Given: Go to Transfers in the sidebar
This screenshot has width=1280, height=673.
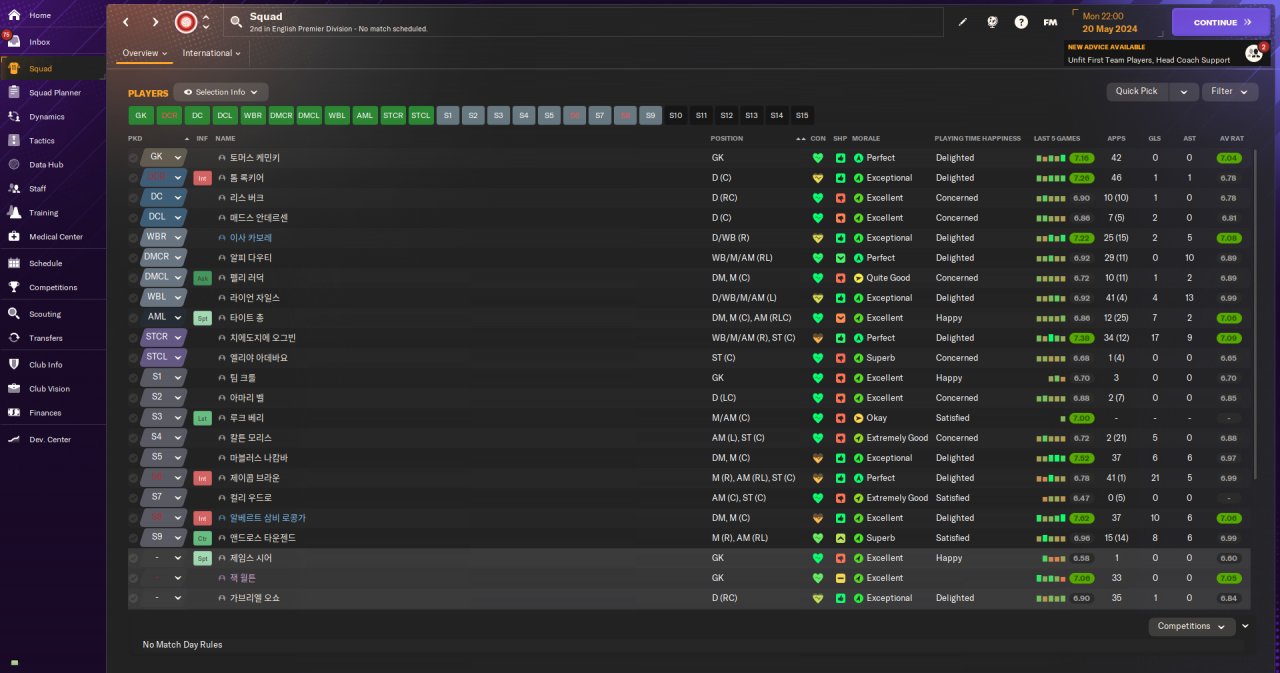Looking at the screenshot, I should pyautogui.click(x=45, y=338).
